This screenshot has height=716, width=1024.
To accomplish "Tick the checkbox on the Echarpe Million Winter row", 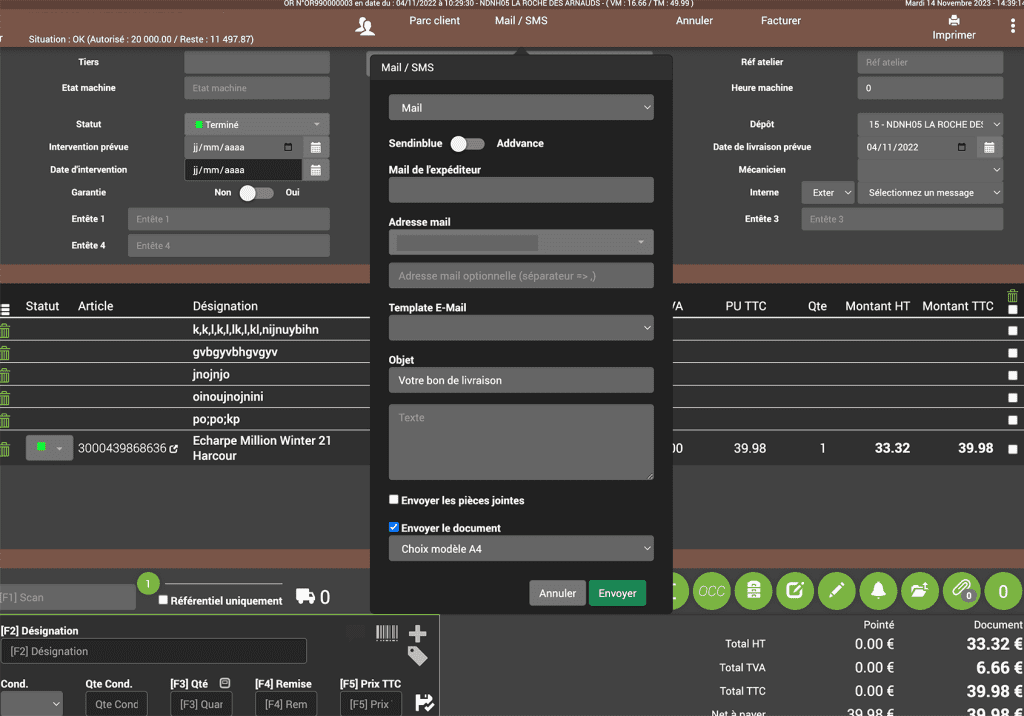I will click(x=1013, y=449).
